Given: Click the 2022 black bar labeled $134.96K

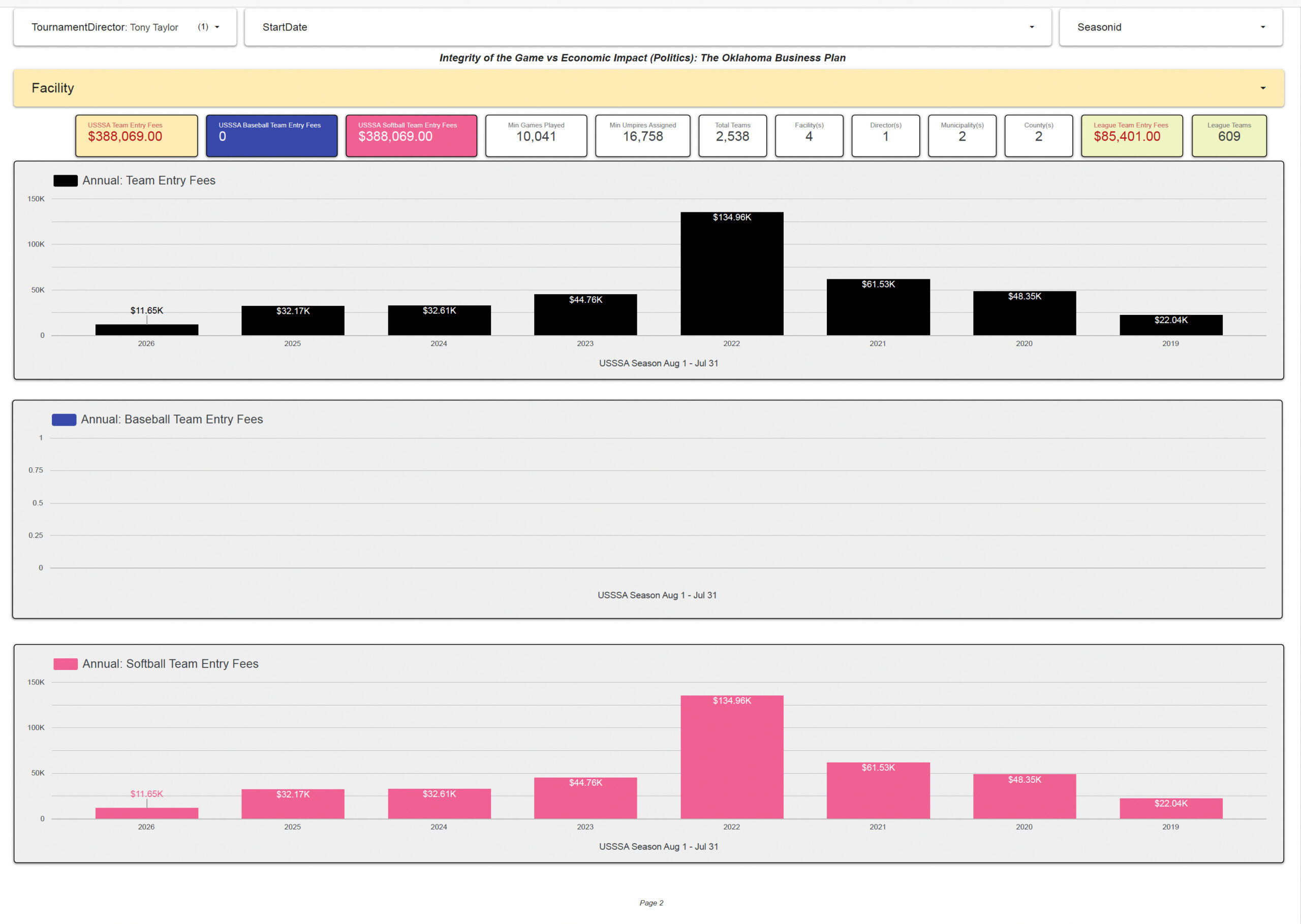Looking at the screenshot, I should click(x=732, y=274).
